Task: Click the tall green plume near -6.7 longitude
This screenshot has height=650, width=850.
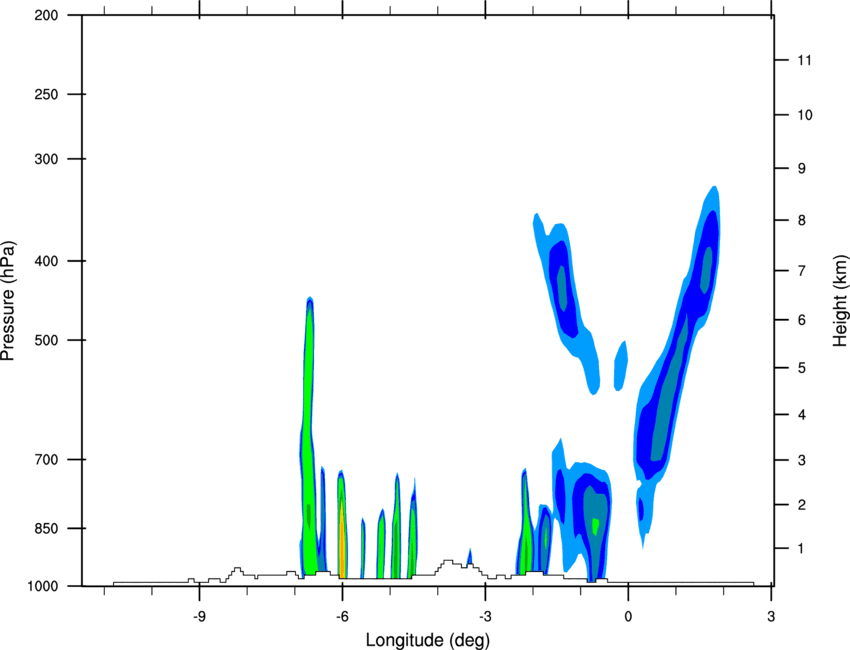Action: pos(308,434)
